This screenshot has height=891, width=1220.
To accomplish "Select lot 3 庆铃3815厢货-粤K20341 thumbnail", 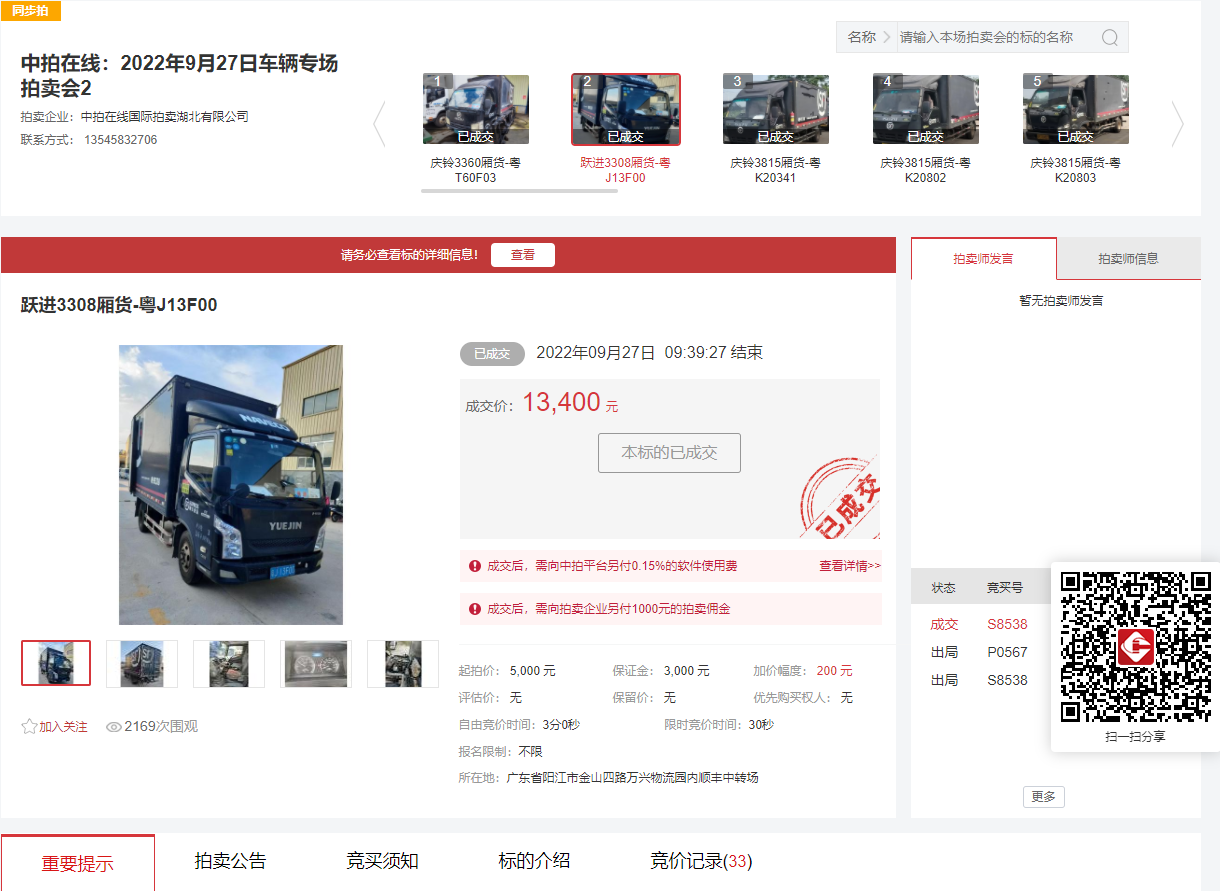I will [776, 109].
